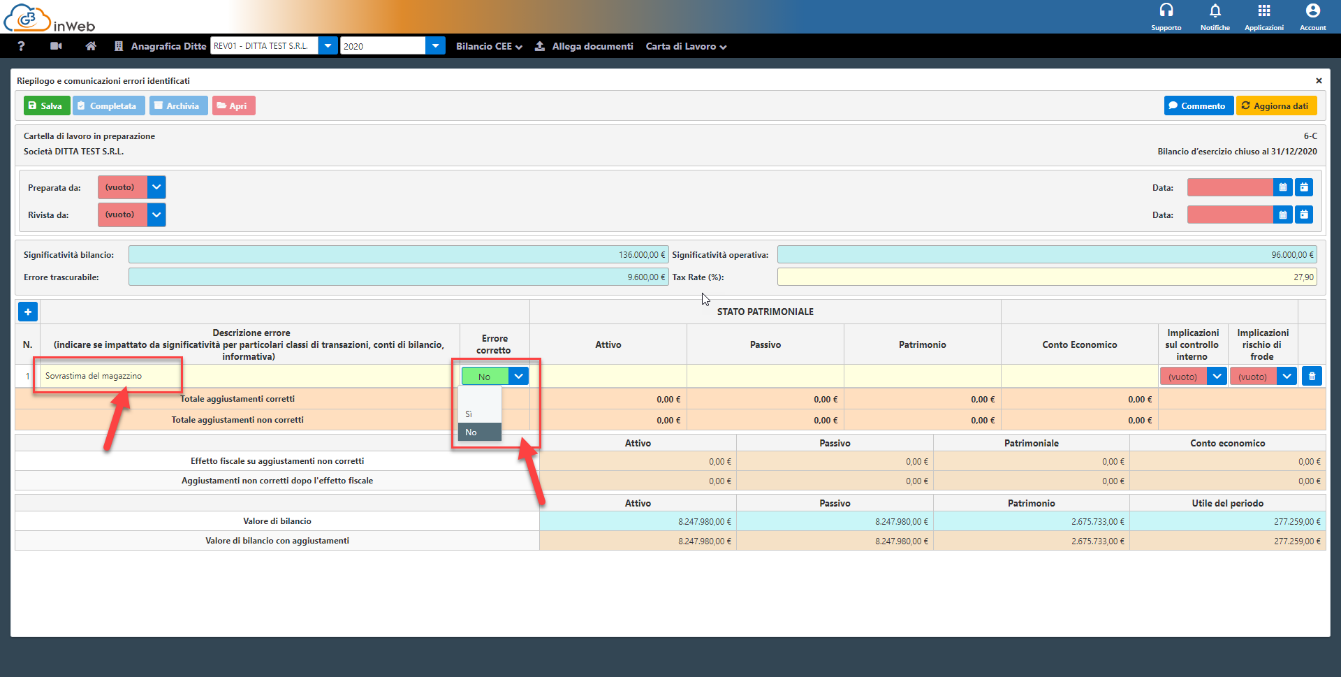Expand the company dropdown REV01 - DITTA TEST S.R.L.
Image resolution: width=1341 pixels, height=677 pixels.
pyautogui.click(x=327, y=46)
